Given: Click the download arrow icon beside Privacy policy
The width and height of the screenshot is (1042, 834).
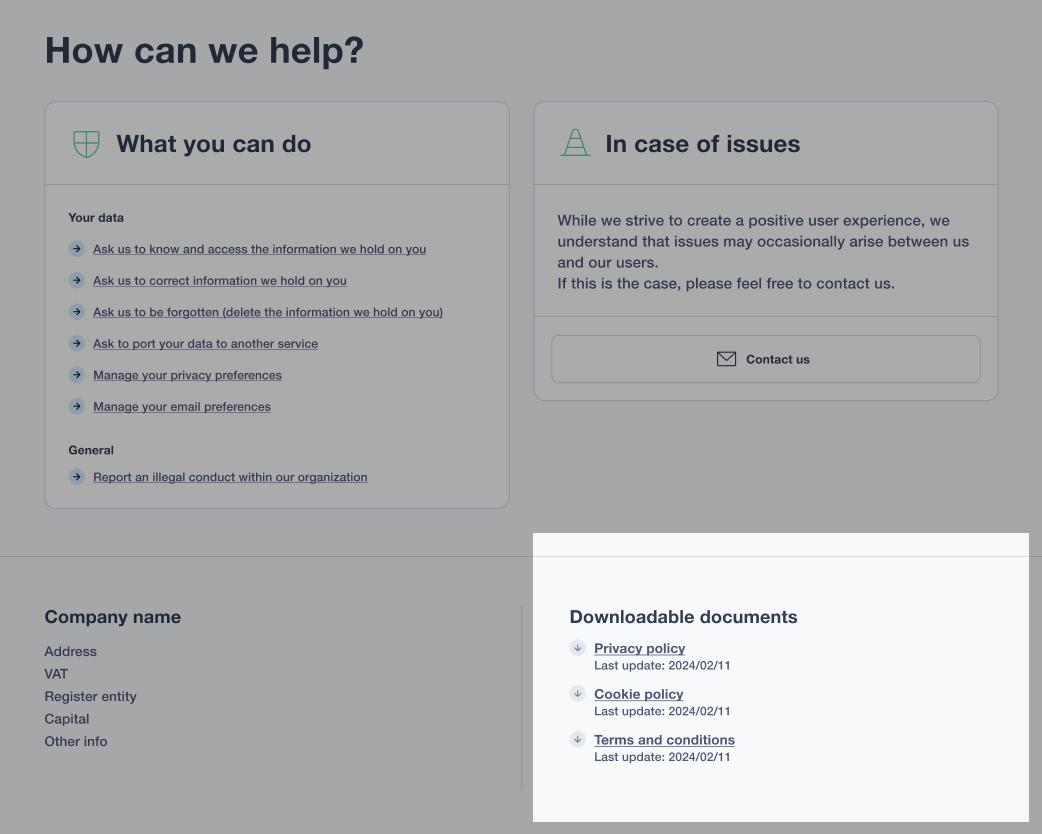Looking at the screenshot, I should tap(577, 648).
